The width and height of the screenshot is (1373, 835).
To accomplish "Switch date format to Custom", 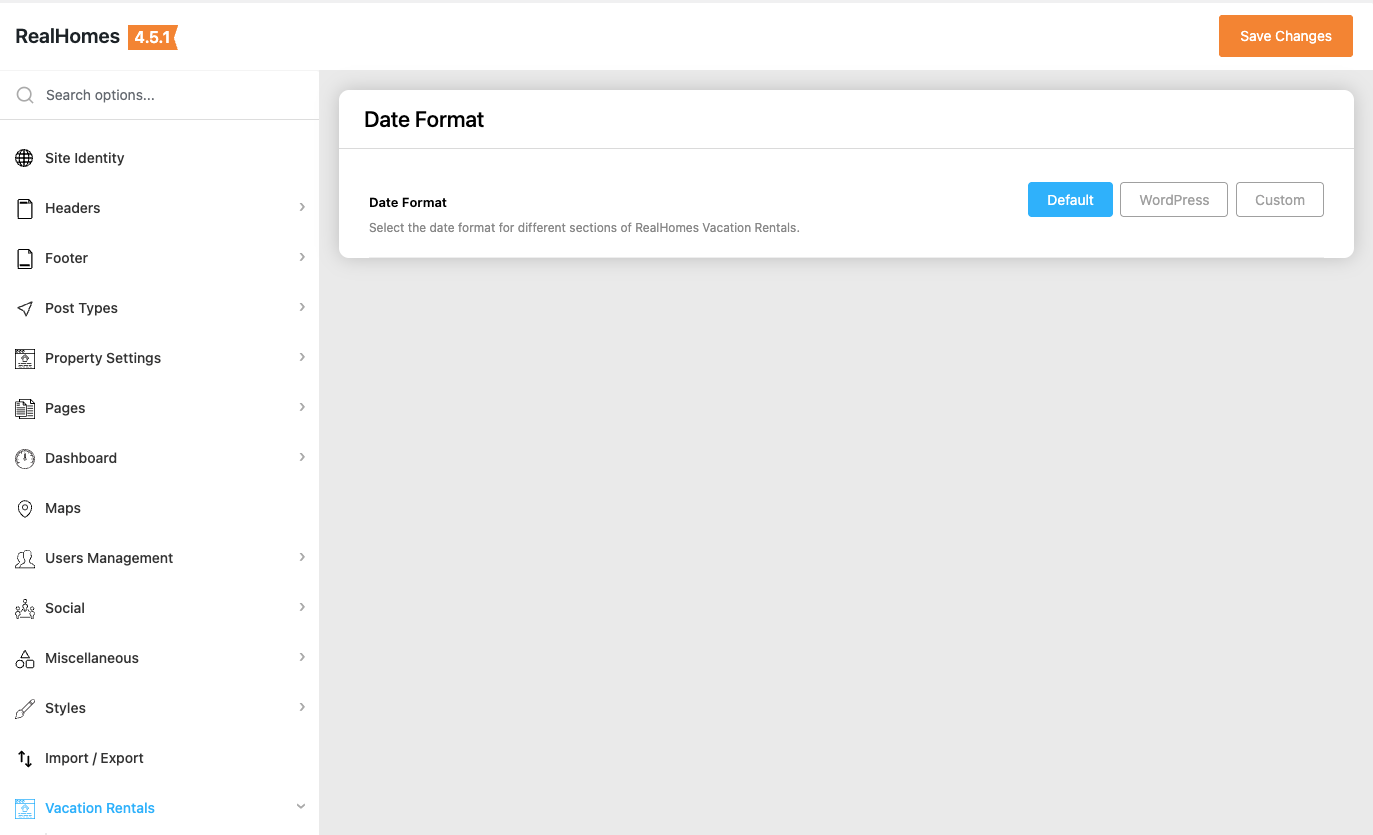I will (x=1280, y=200).
